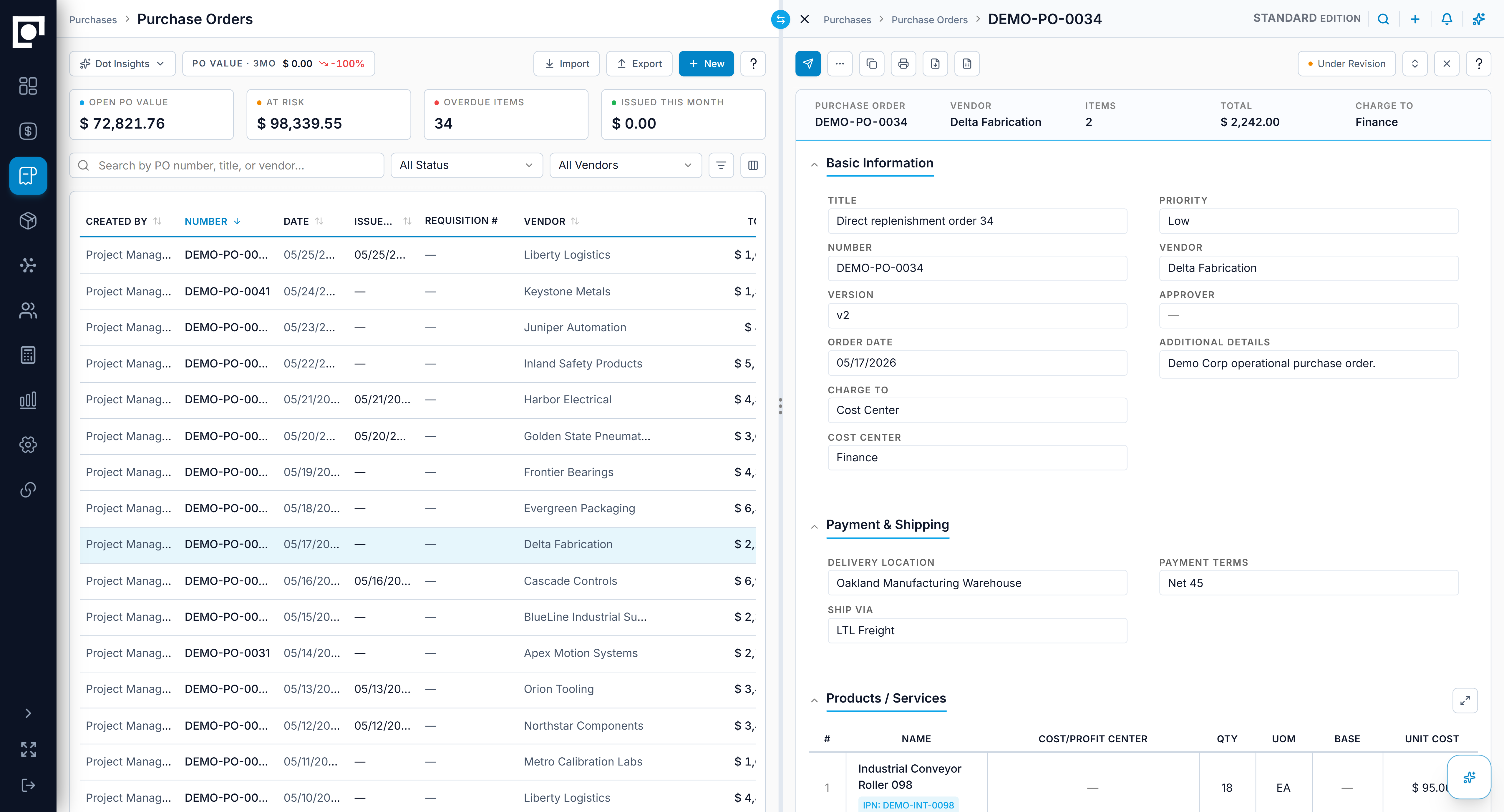Image resolution: width=1504 pixels, height=812 pixels.
Task: Open the dashboard grid icon in sidebar
Action: [x=28, y=86]
